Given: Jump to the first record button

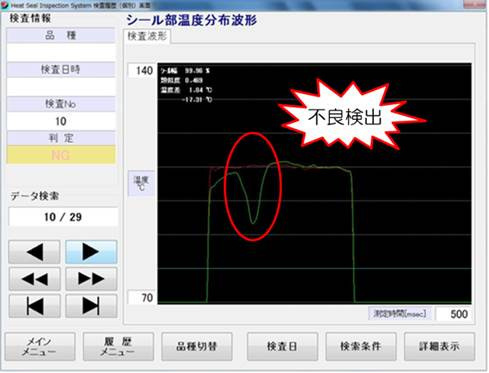Looking at the screenshot, I should (34, 306).
